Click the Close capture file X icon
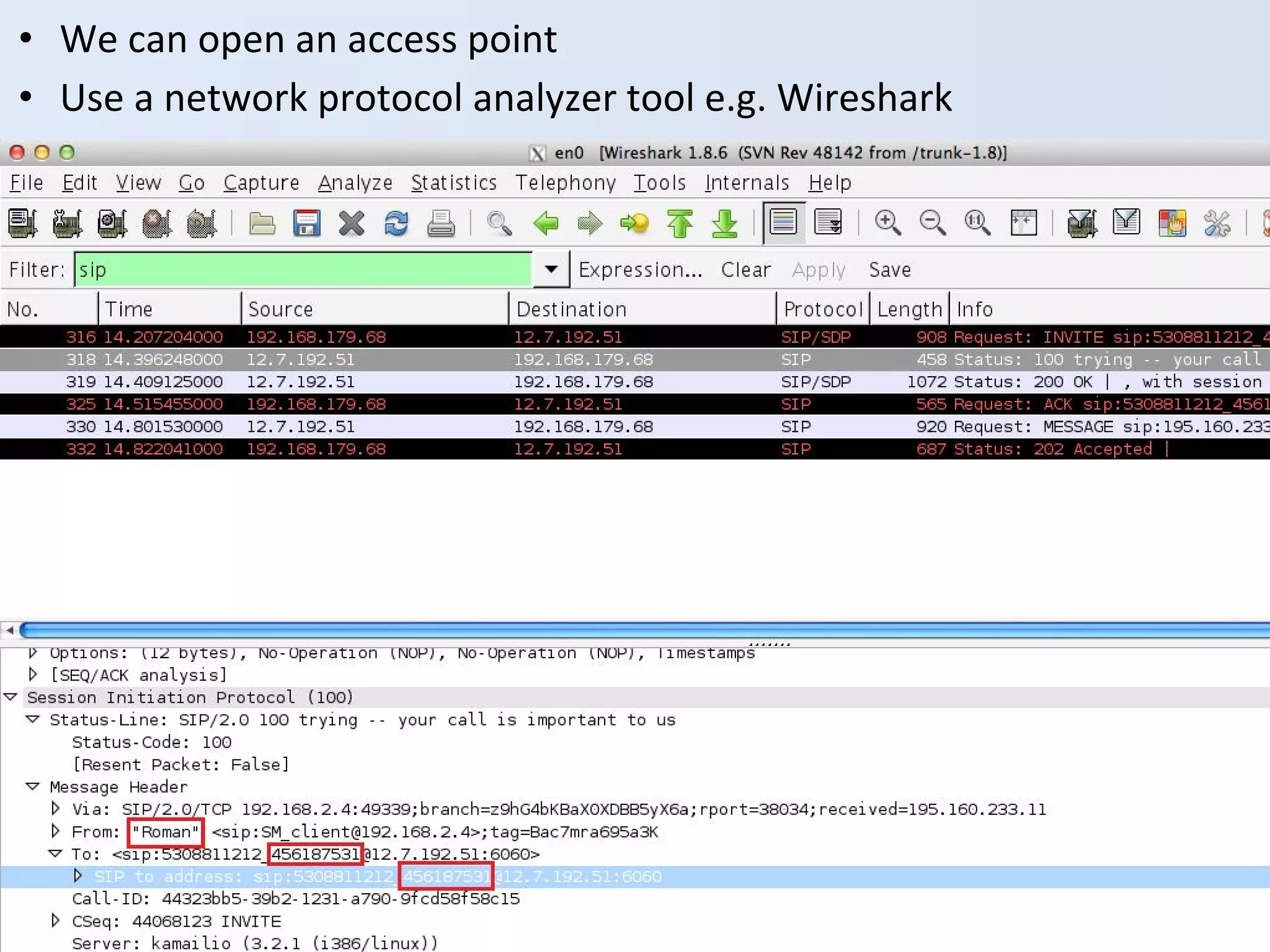 tap(352, 224)
